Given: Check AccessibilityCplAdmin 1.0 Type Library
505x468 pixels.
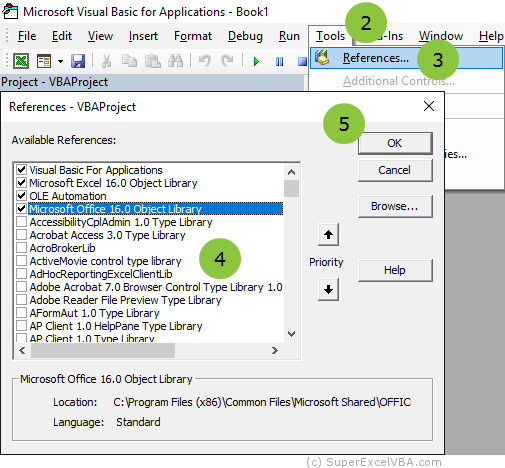Looking at the screenshot, I should 21,222.
